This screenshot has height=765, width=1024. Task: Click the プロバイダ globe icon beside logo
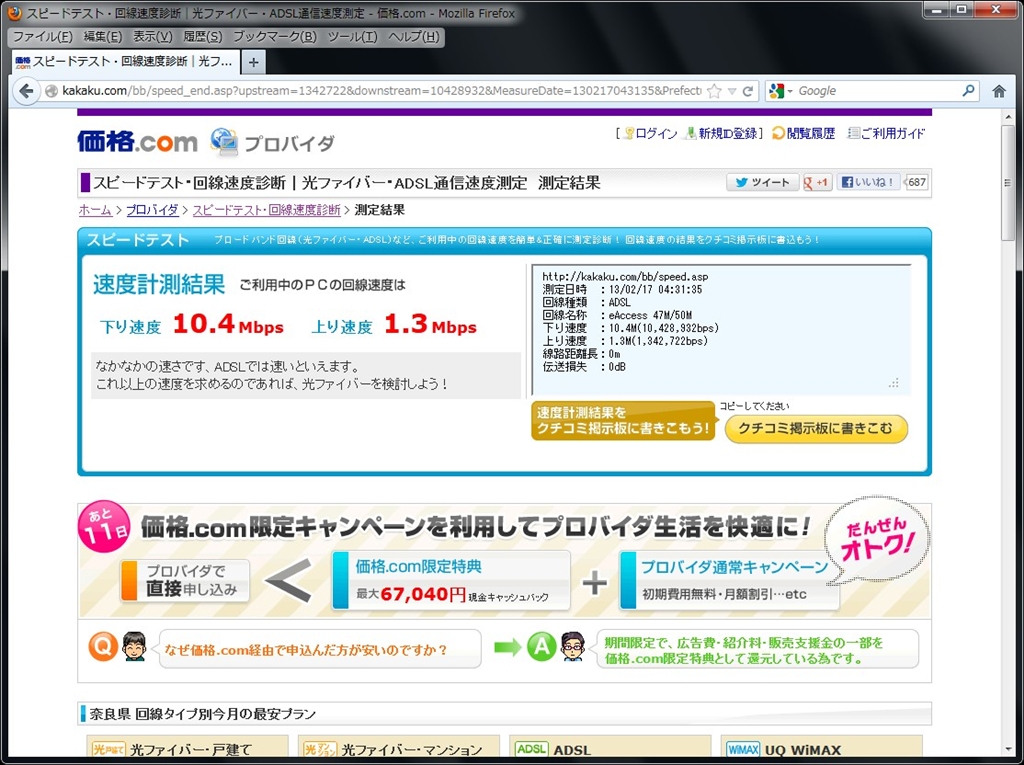(x=224, y=142)
